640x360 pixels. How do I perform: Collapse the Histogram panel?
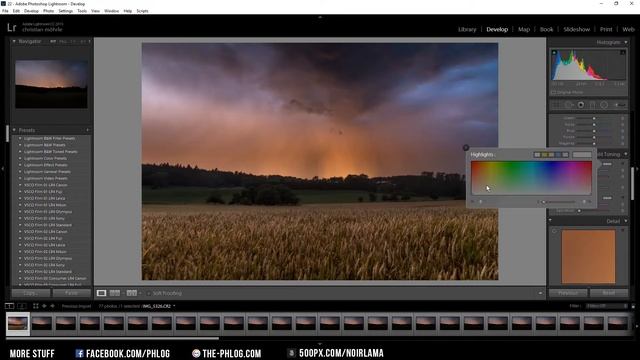pyautogui.click(x=626, y=42)
